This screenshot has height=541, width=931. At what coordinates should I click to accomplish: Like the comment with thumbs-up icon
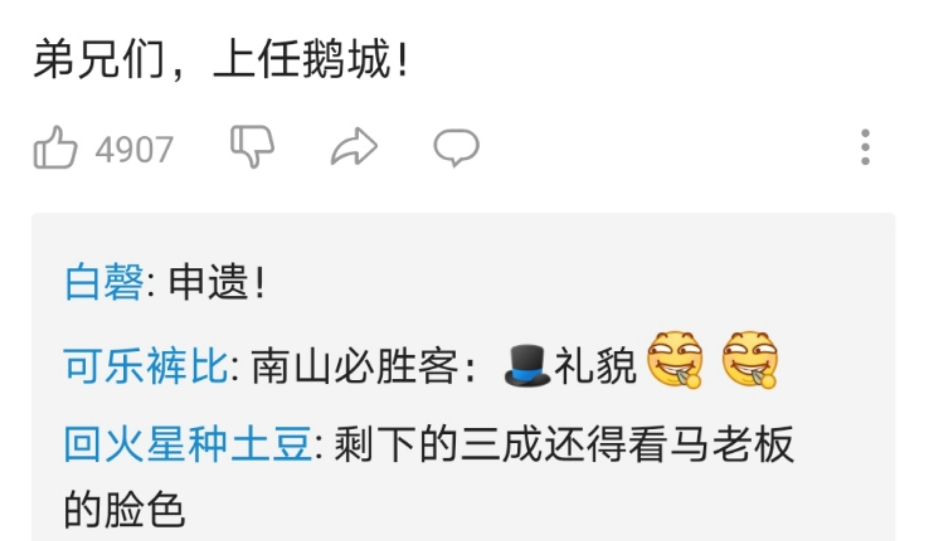pyautogui.click(x=55, y=147)
